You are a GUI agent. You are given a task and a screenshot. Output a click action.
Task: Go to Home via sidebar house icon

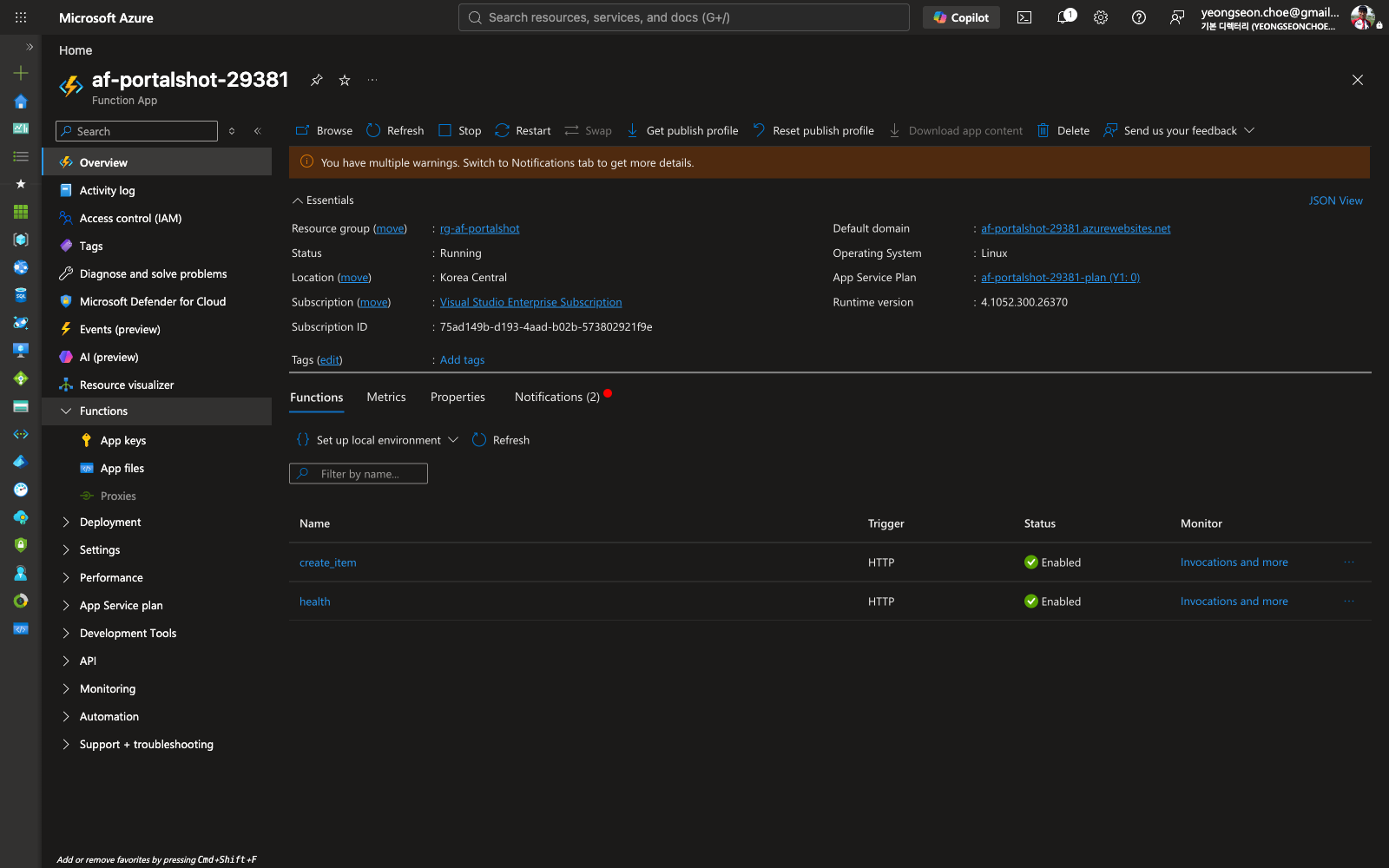[21, 101]
